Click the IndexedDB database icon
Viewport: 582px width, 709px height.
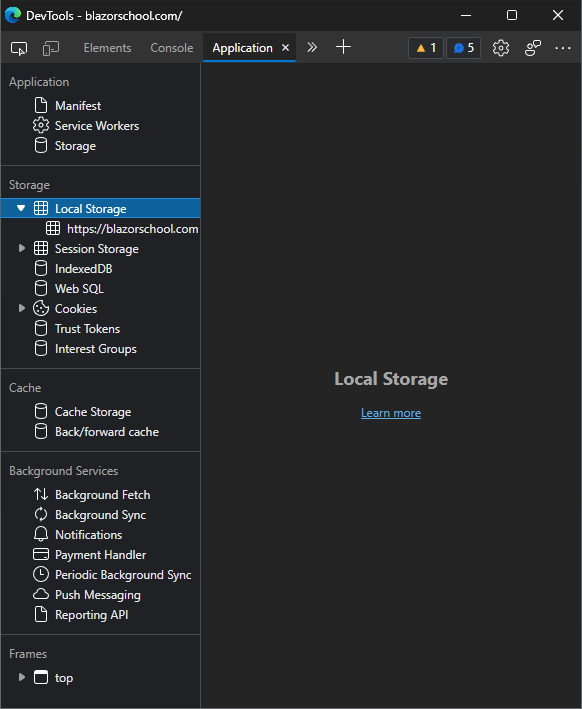pos(41,268)
